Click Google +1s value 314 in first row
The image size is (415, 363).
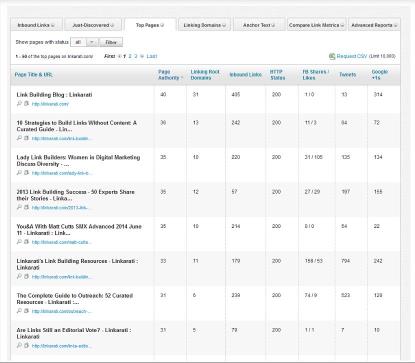[x=378, y=95]
